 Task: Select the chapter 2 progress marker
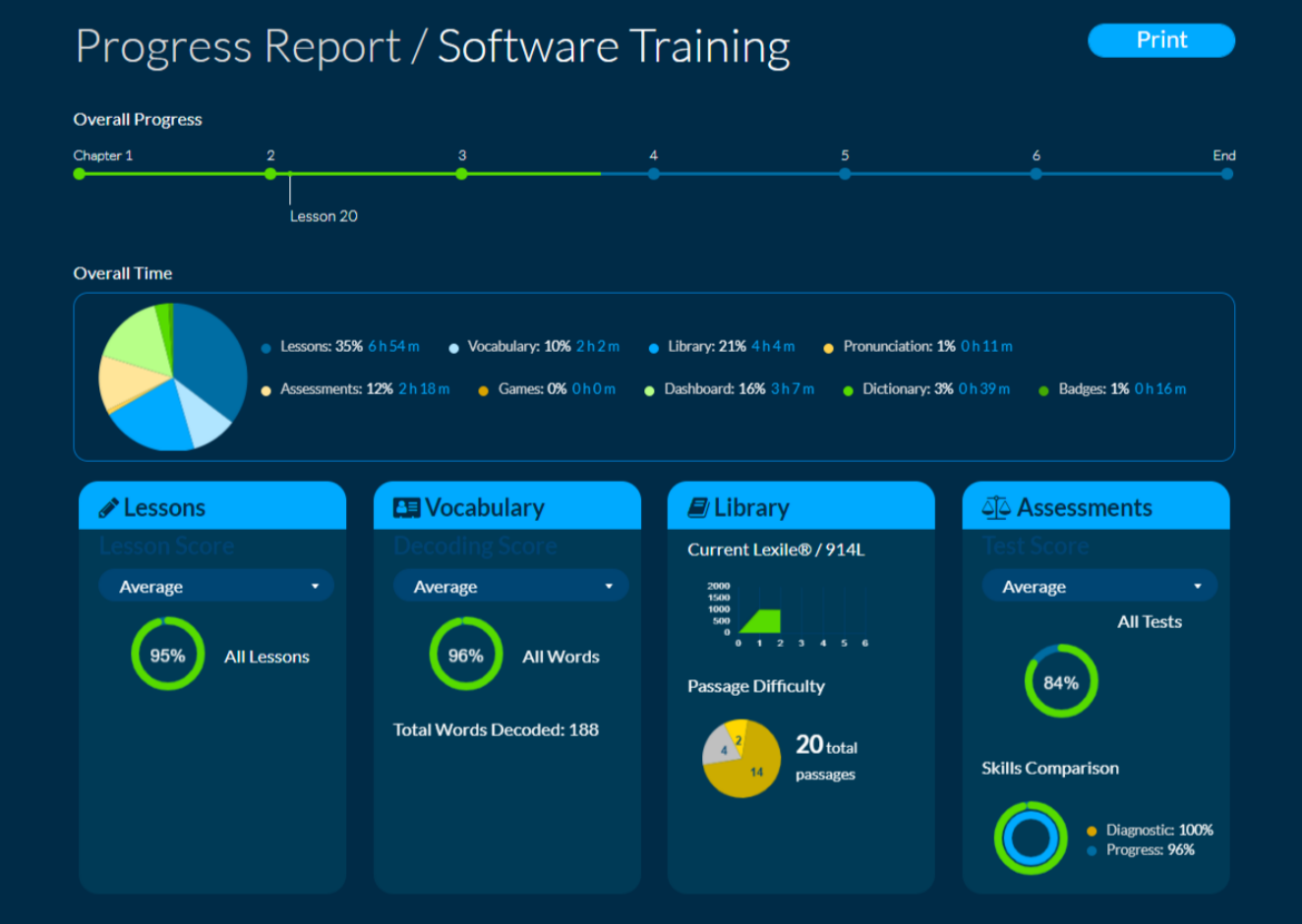coord(270,174)
